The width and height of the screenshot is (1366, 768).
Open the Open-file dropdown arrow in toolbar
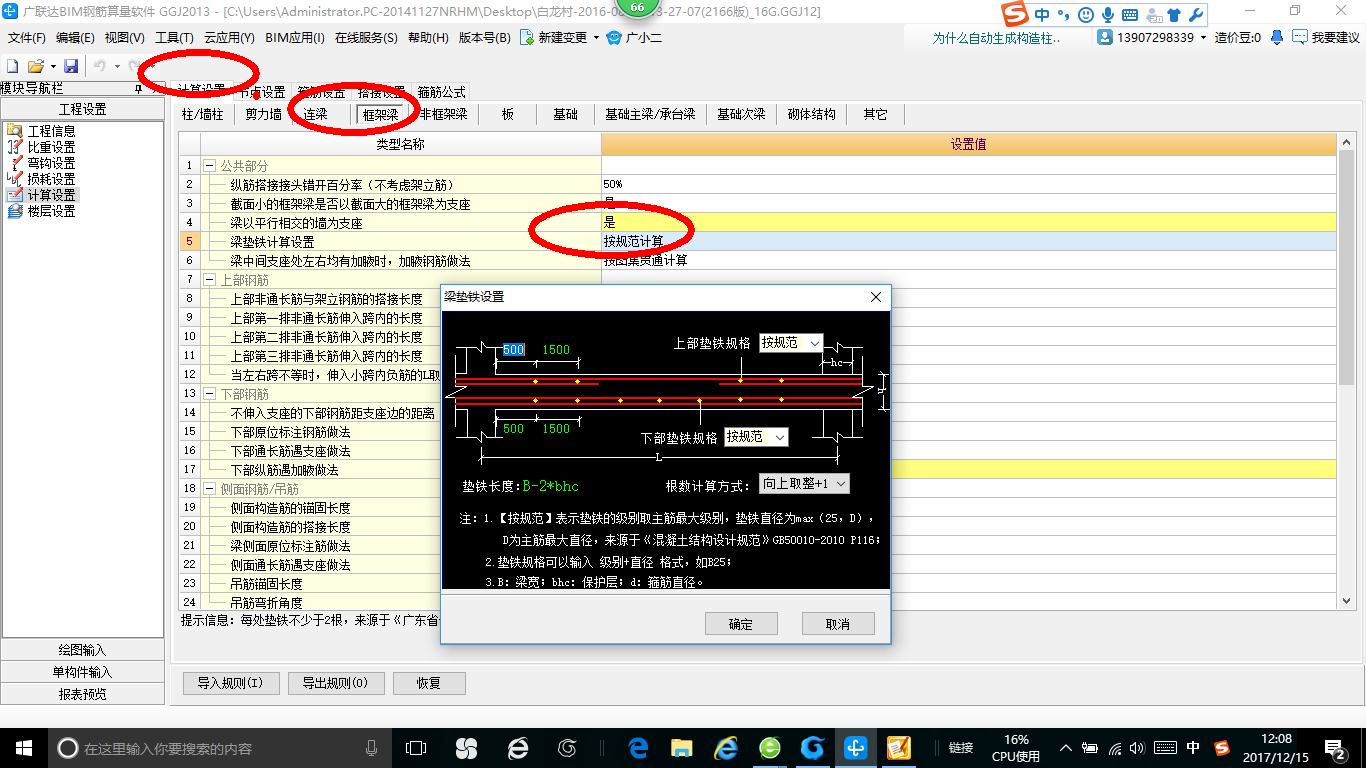(51, 66)
